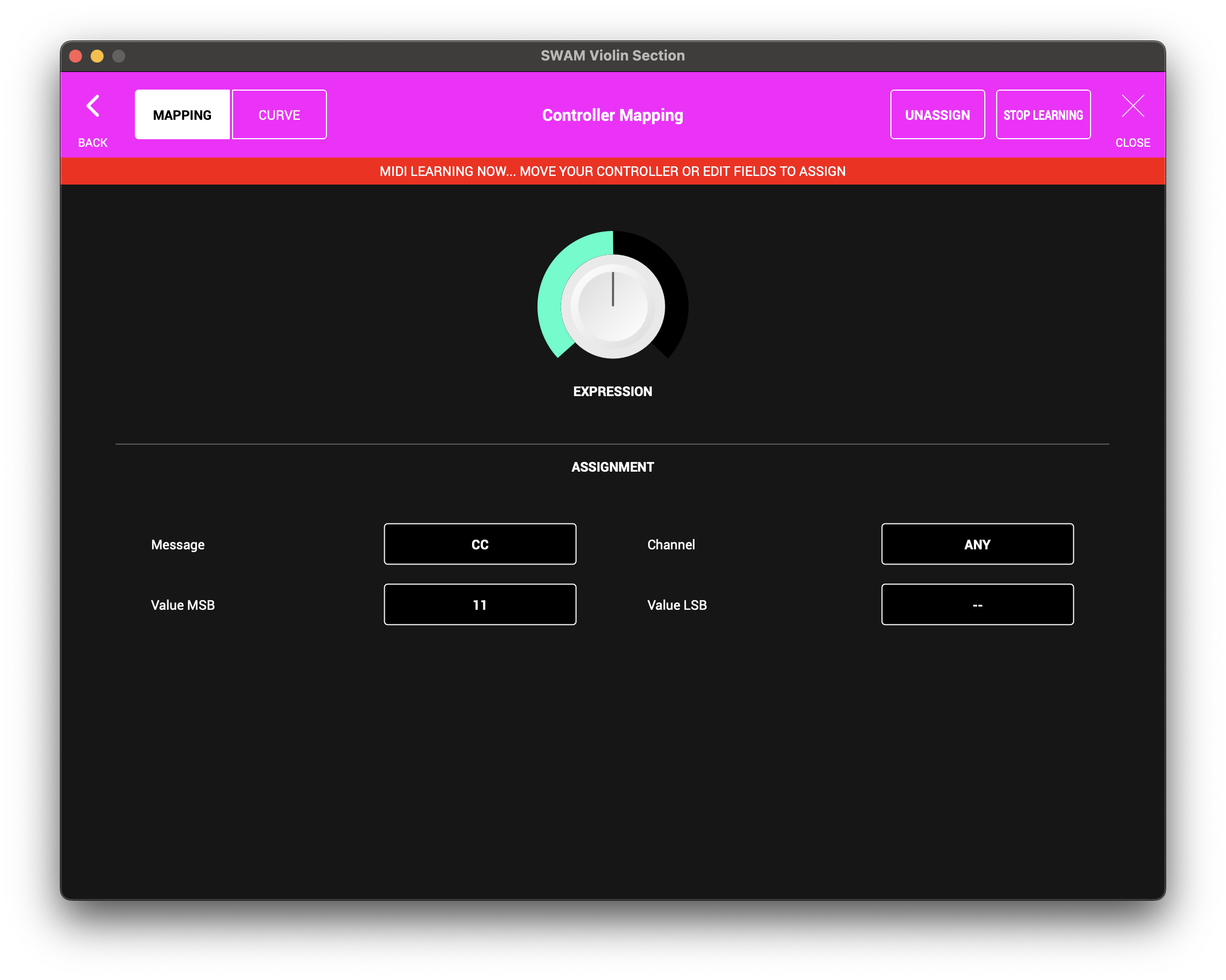Click the ASSIGNMENT section heading
Screen dimensions: 1226x980
tap(612, 467)
